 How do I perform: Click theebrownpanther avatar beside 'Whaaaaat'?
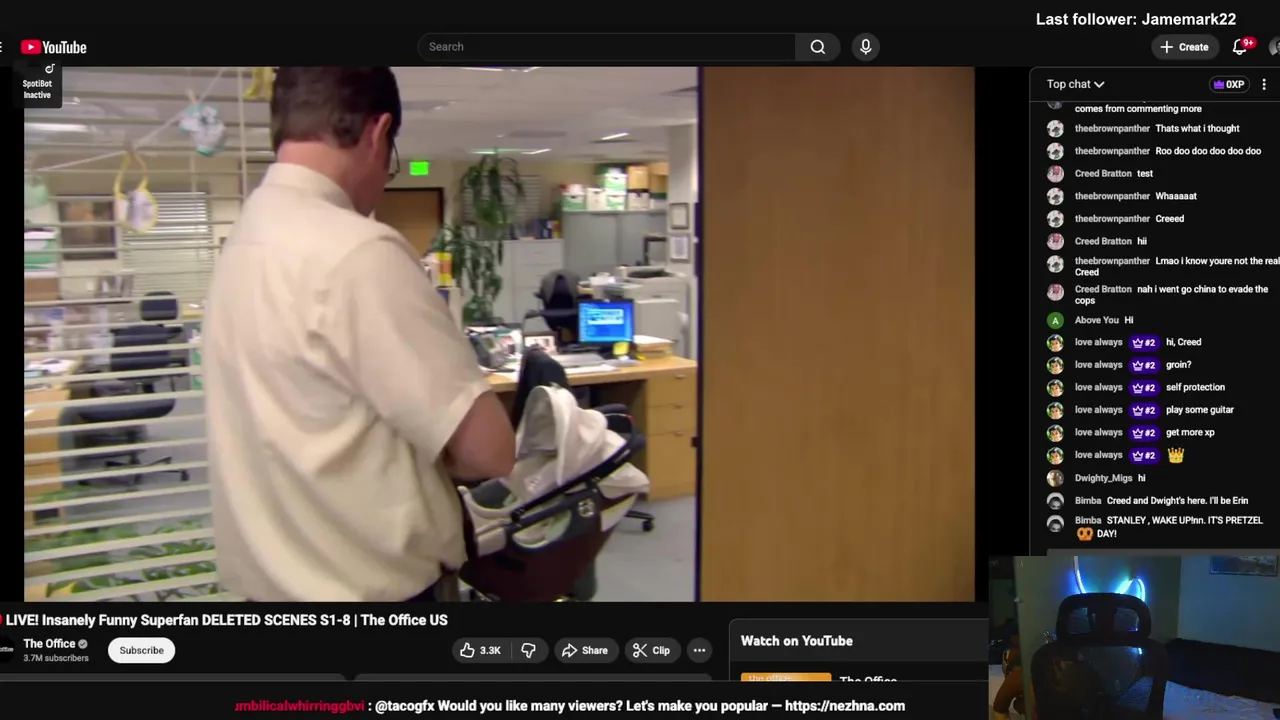point(1055,196)
